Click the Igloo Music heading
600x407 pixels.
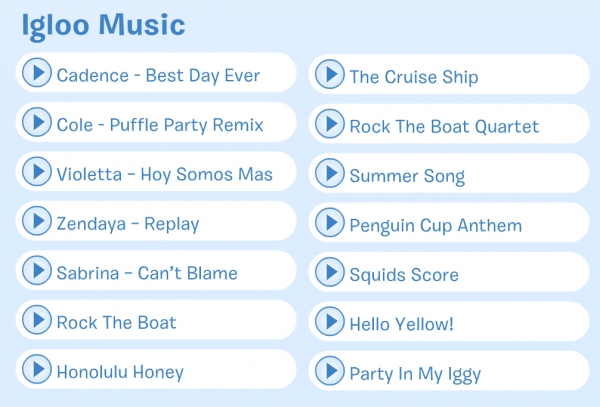click(103, 26)
